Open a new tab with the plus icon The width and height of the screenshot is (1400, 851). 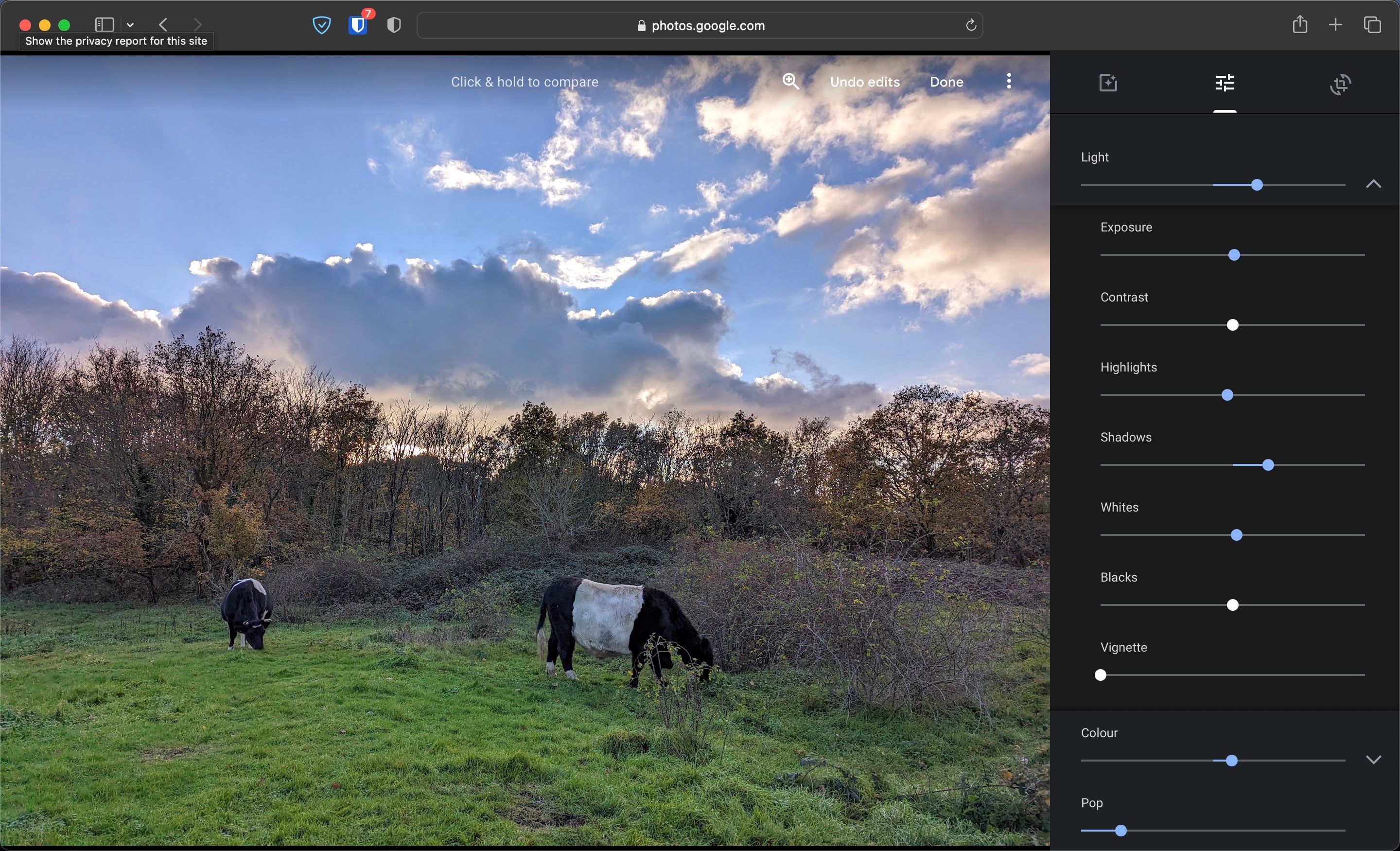[1335, 24]
